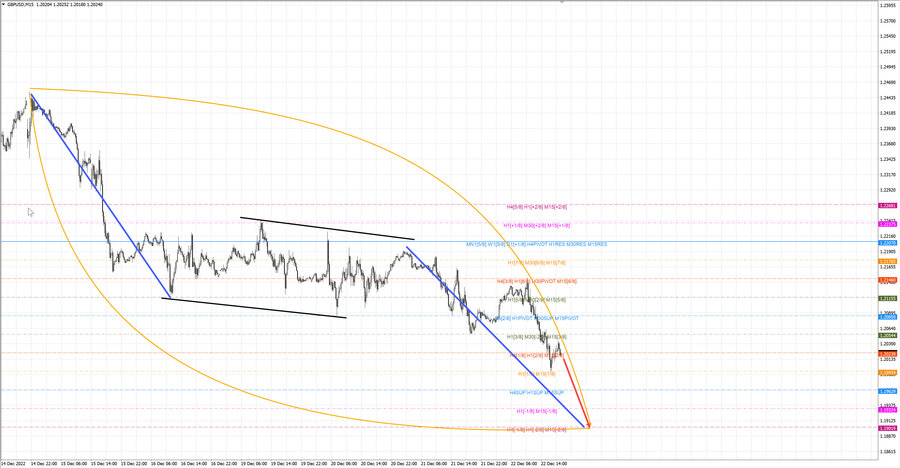
Task: Click the green 1.21155 price tag
Action: click(888, 298)
